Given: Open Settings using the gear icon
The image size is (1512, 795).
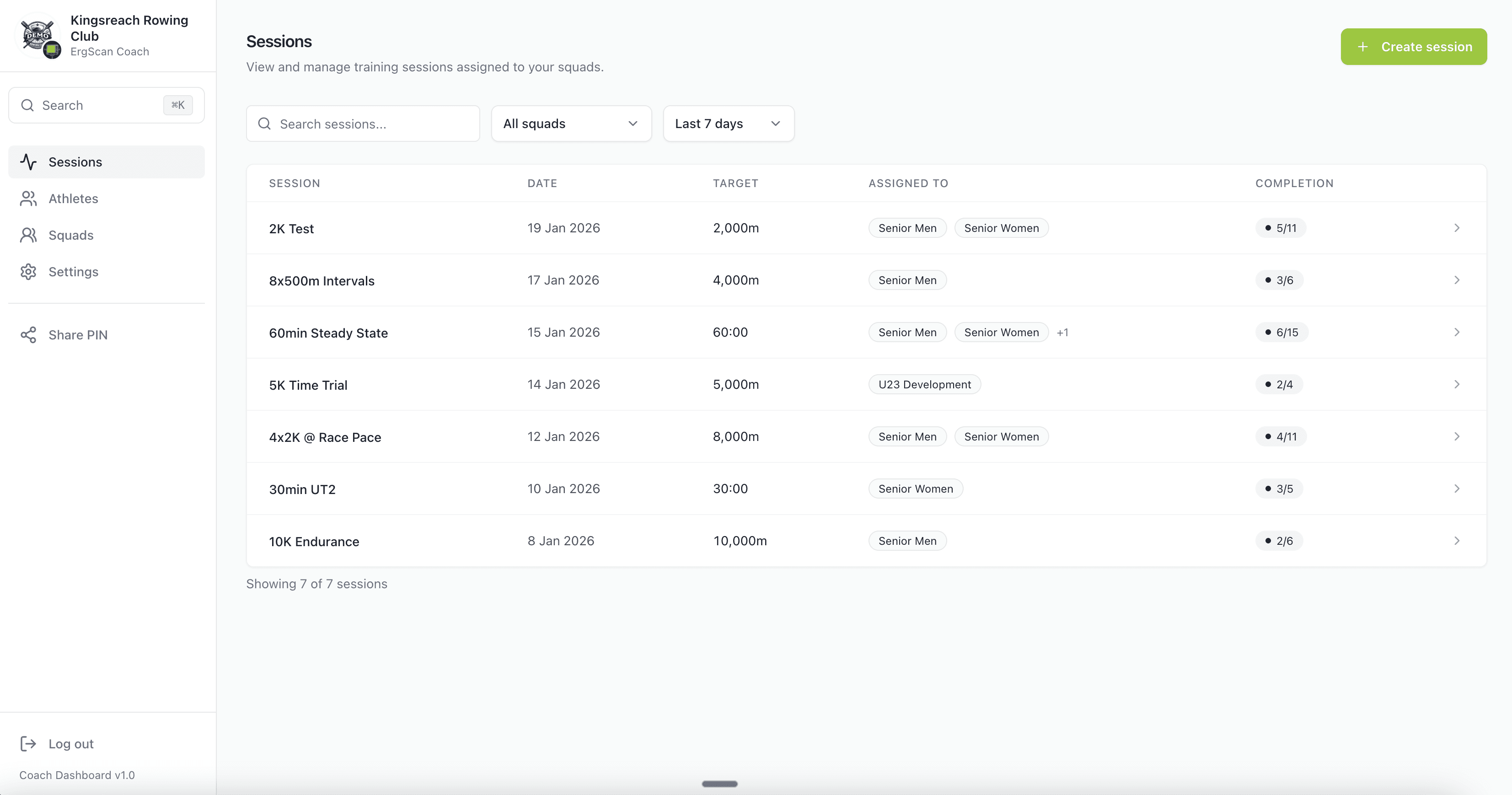Looking at the screenshot, I should (x=29, y=271).
